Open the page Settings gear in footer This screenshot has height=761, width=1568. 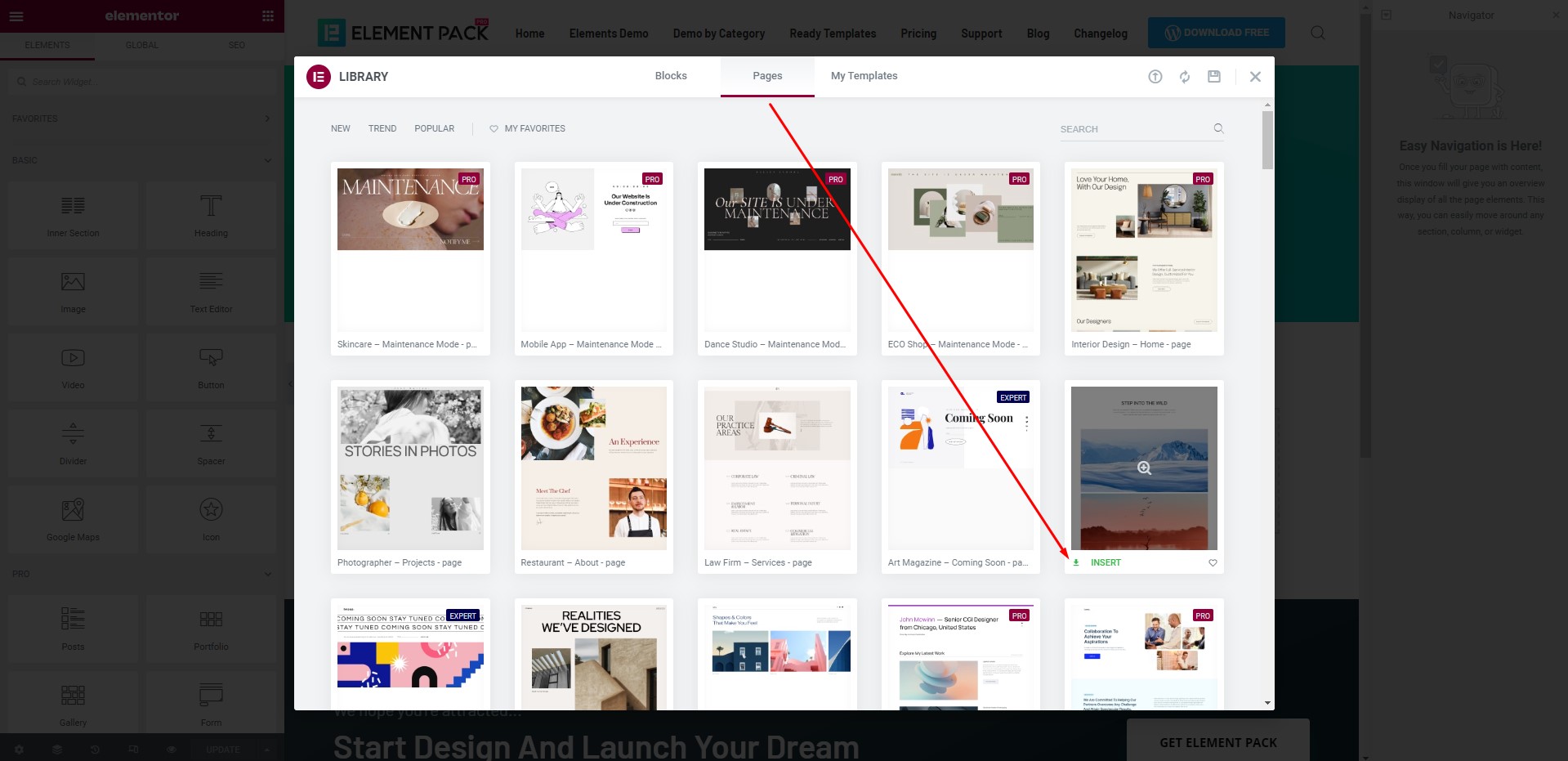[18, 749]
